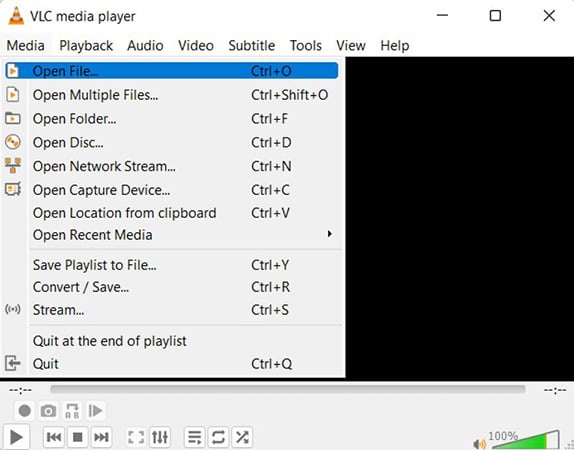Screen dimensions: 574x450
Task: Select Open Disc... entry
Action: point(172,142)
